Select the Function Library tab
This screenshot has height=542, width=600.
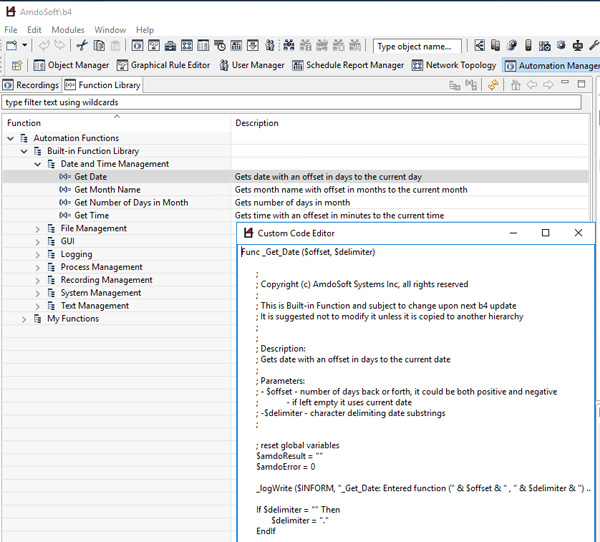[103, 85]
